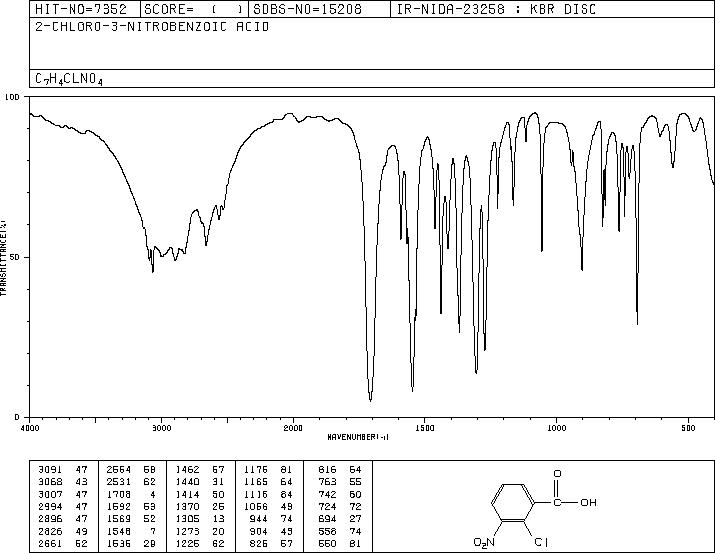Viewport: 715px width, 553px height.
Task: Click the molecular formula 'C7H4CLNO4'
Action: [x=69, y=79]
